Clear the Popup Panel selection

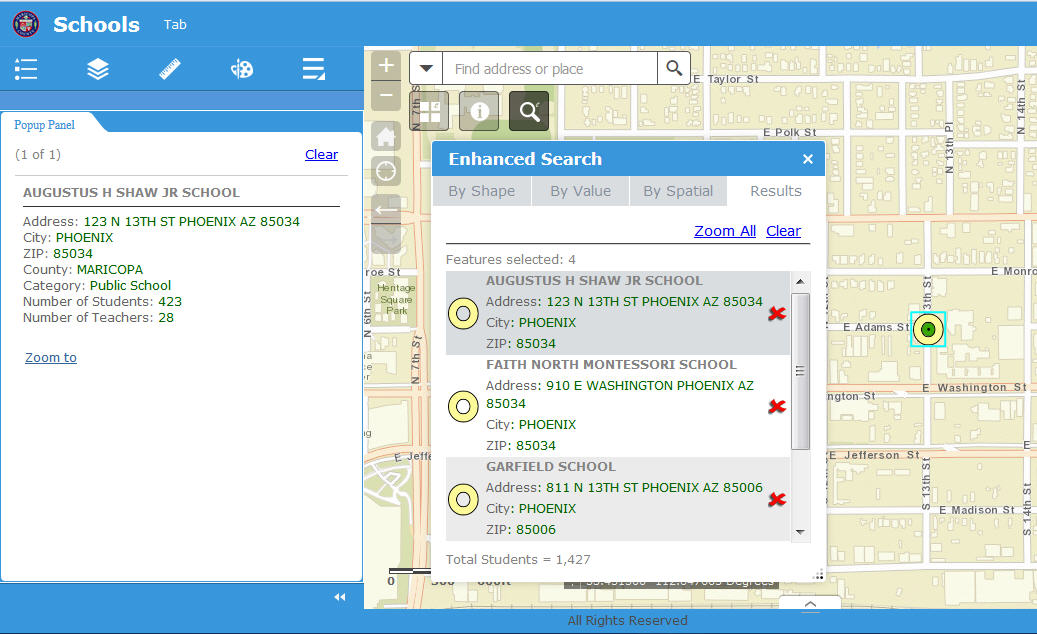[321, 154]
